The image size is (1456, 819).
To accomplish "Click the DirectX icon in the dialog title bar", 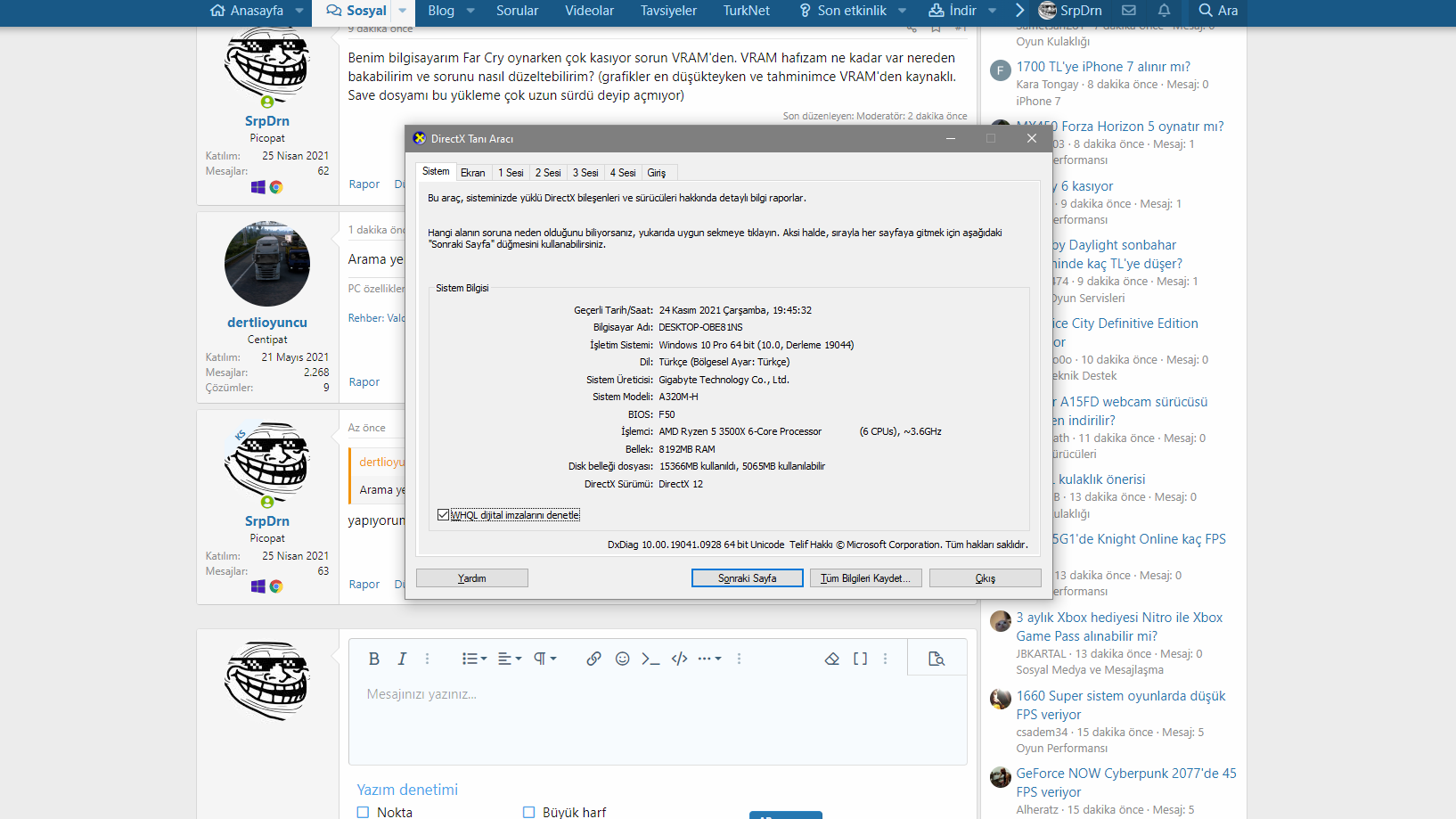I will (x=420, y=138).
